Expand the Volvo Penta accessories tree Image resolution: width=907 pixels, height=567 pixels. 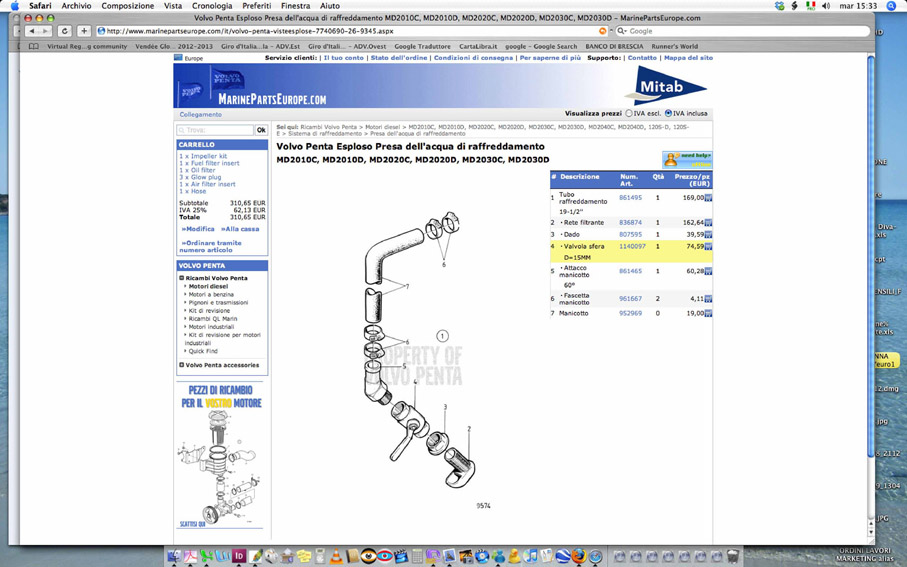(x=182, y=365)
